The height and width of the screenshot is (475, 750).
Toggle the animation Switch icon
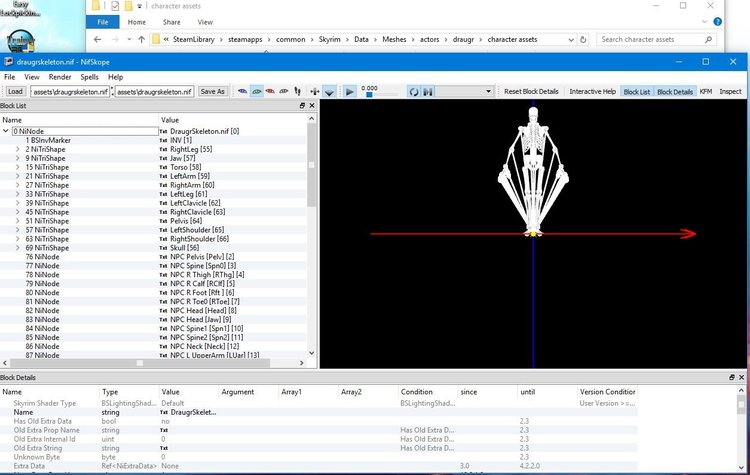click(x=428, y=91)
